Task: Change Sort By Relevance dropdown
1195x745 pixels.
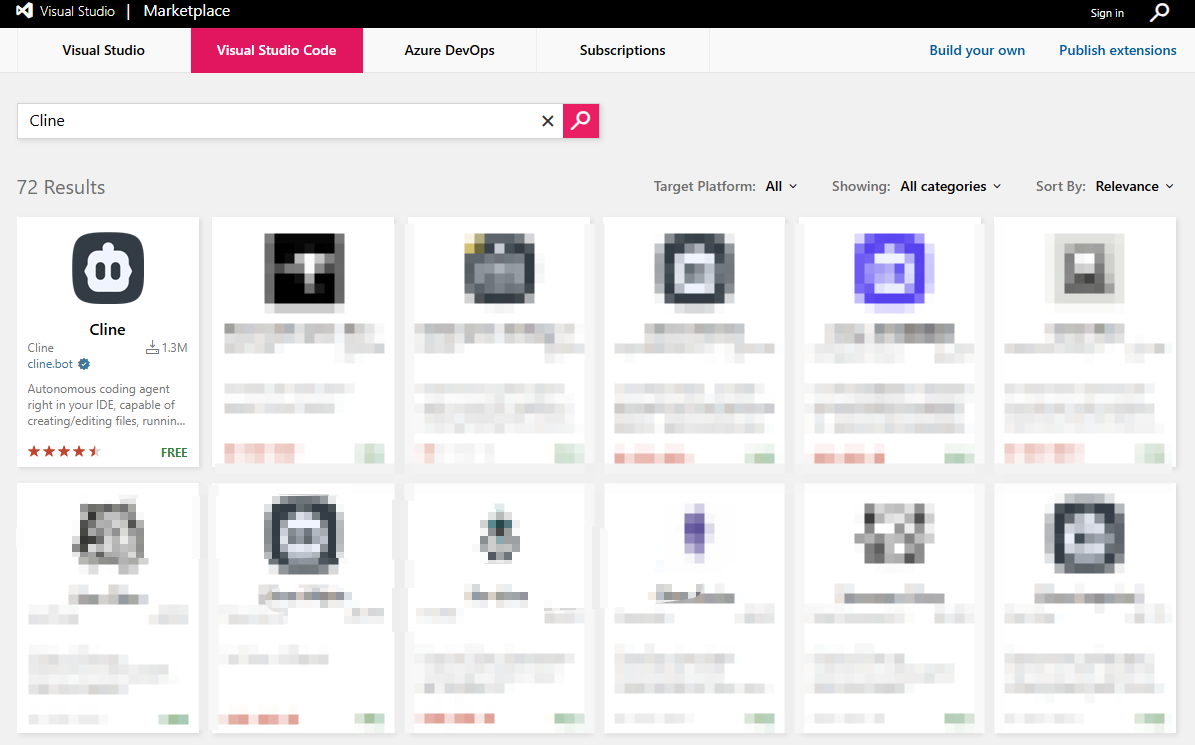Action: [x=1134, y=186]
